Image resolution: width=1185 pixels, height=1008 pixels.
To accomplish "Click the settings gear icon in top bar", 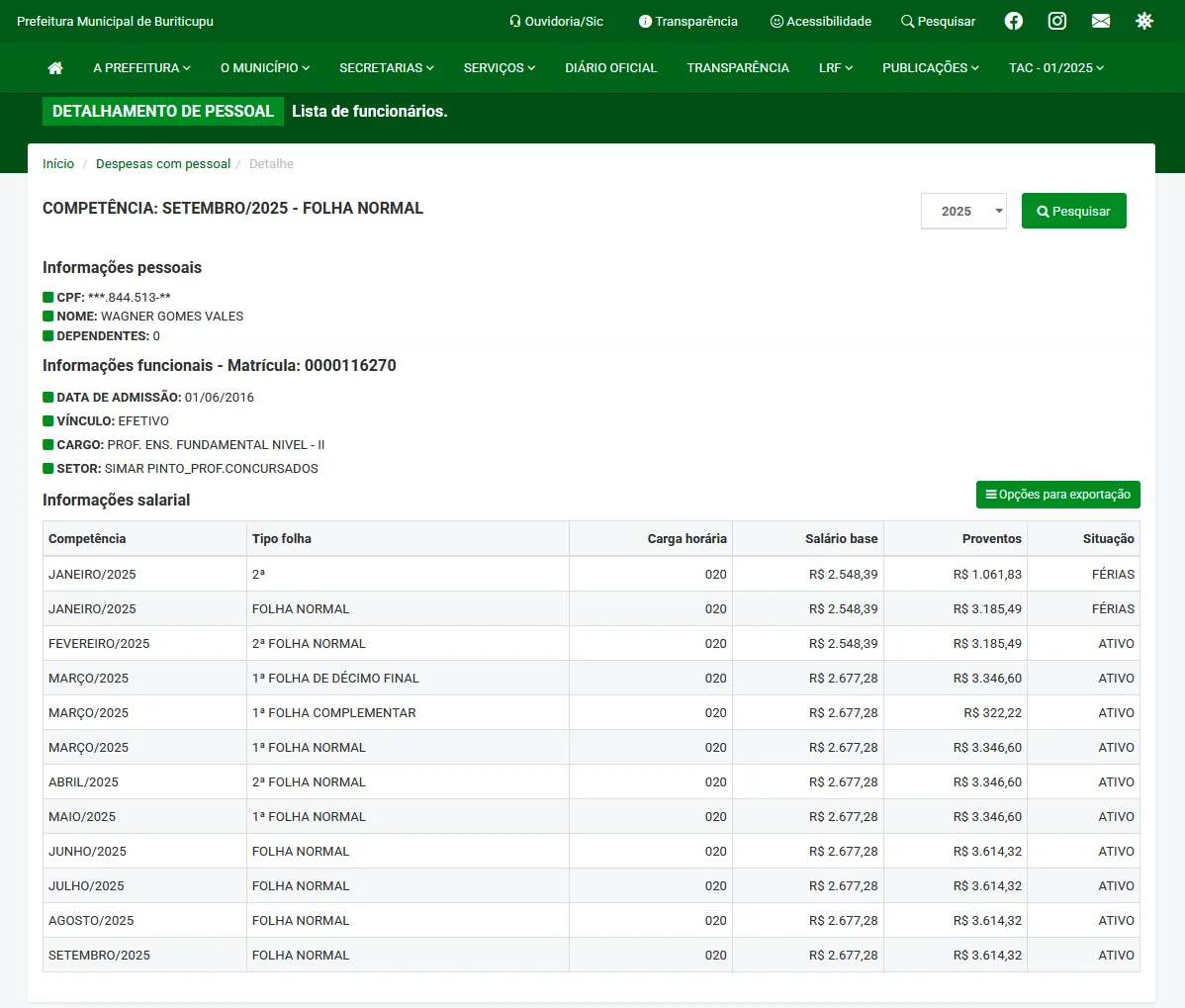I will (1144, 21).
